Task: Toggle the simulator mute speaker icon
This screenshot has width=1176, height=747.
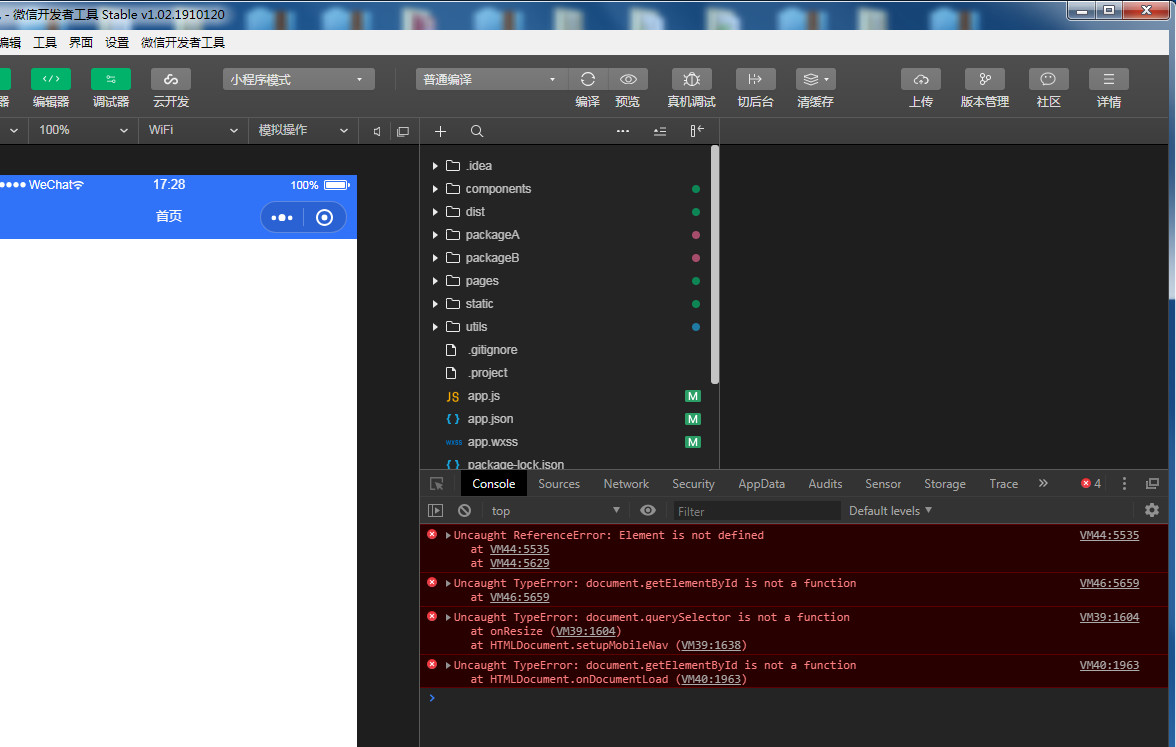Action: [x=376, y=131]
